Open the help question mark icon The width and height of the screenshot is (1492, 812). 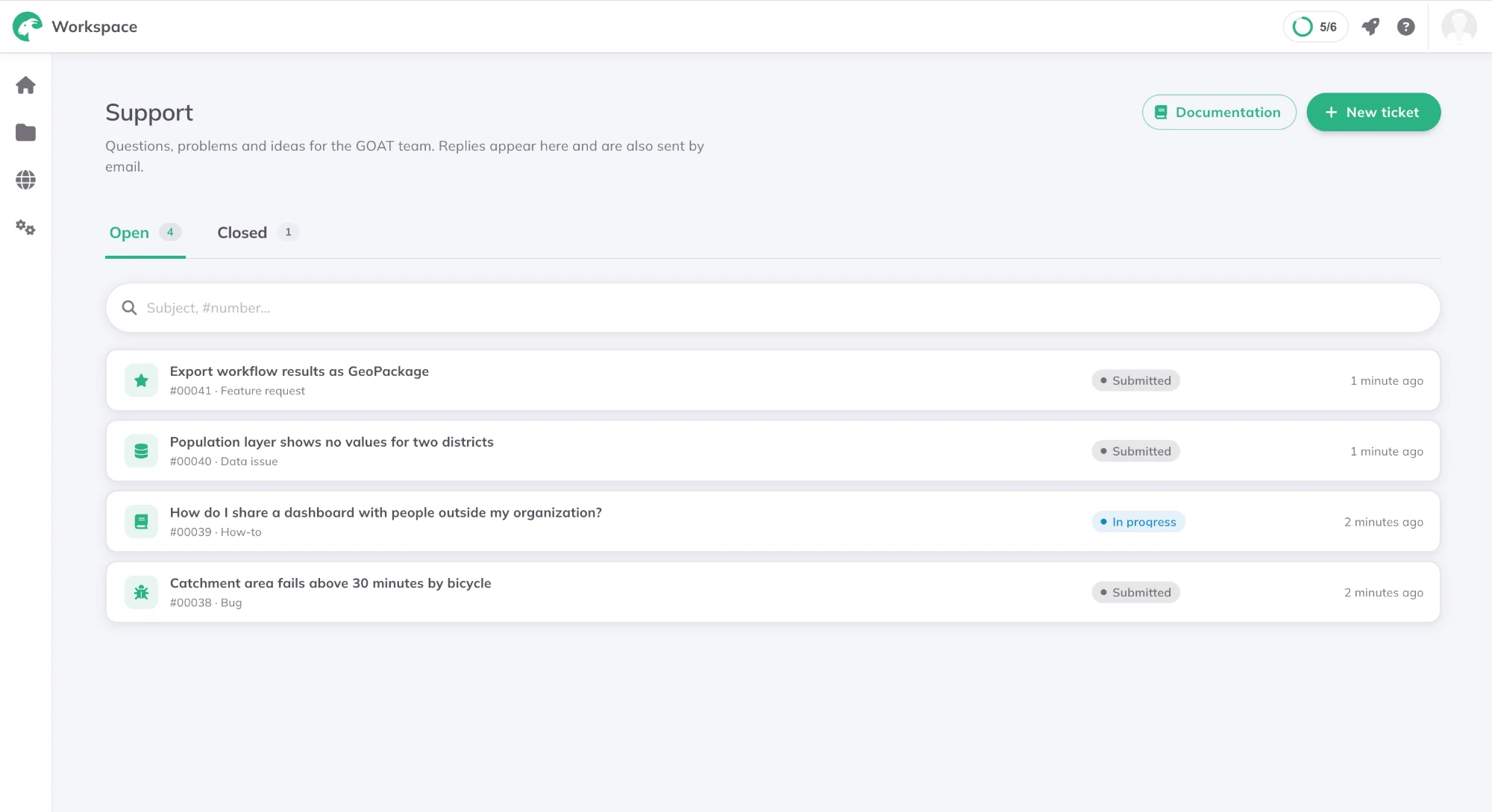(1406, 27)
